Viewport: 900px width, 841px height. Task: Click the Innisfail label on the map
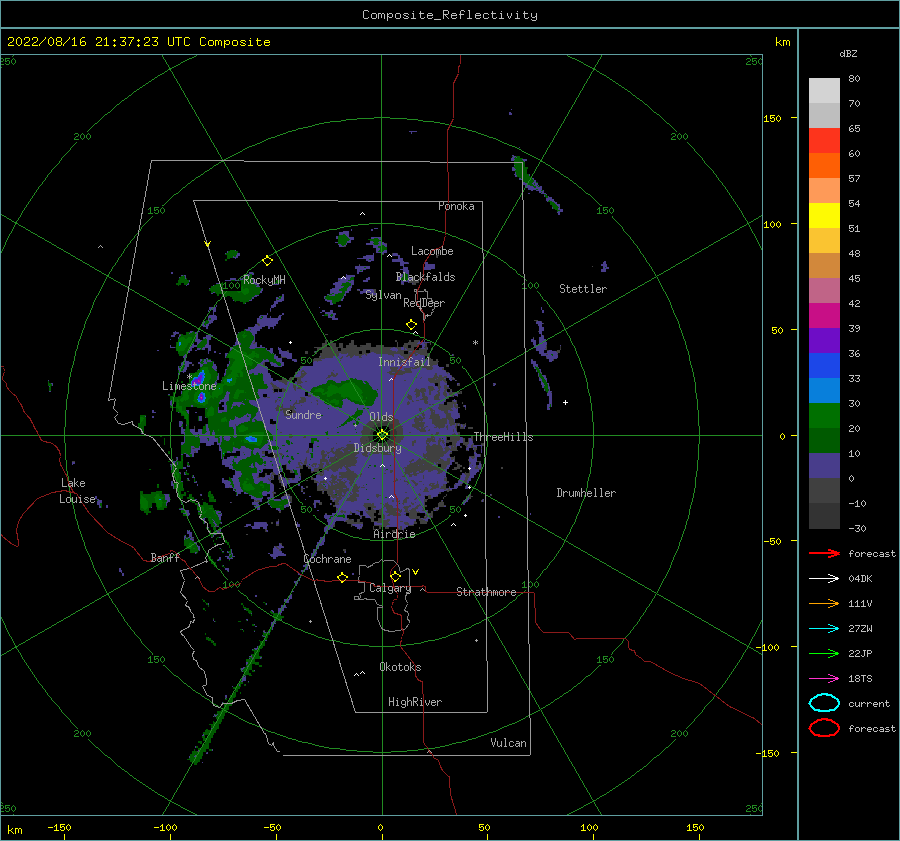404,362
